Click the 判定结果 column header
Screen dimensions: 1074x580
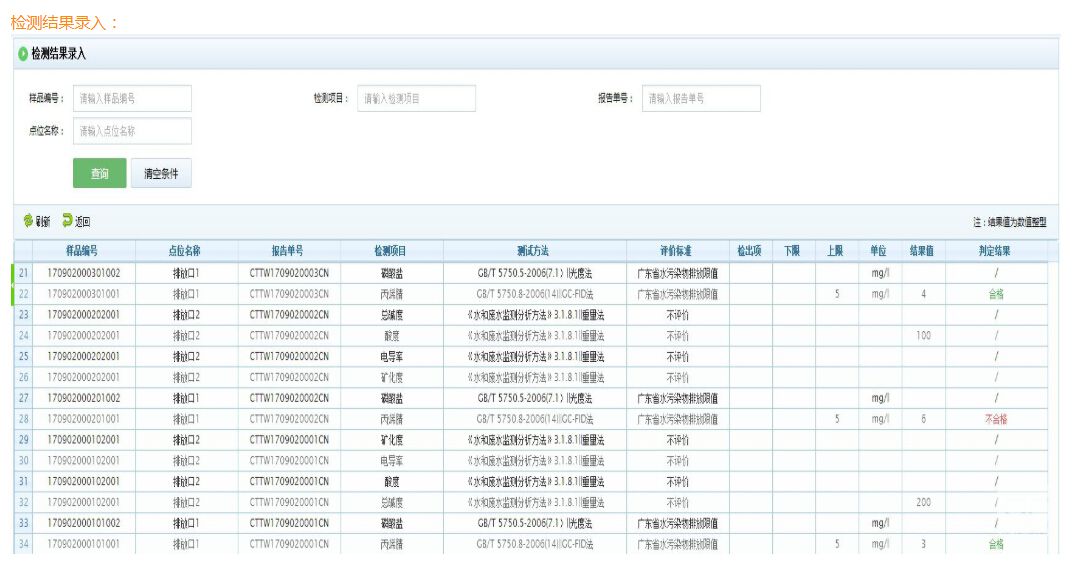tap(994, 251)
